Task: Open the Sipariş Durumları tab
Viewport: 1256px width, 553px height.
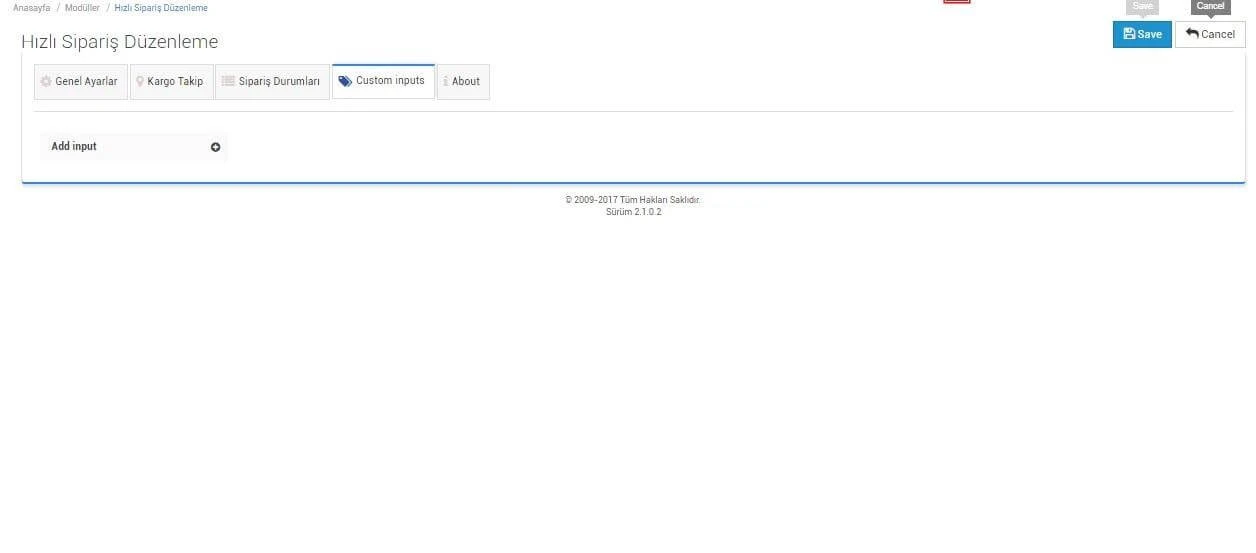Action: point(279,82)
